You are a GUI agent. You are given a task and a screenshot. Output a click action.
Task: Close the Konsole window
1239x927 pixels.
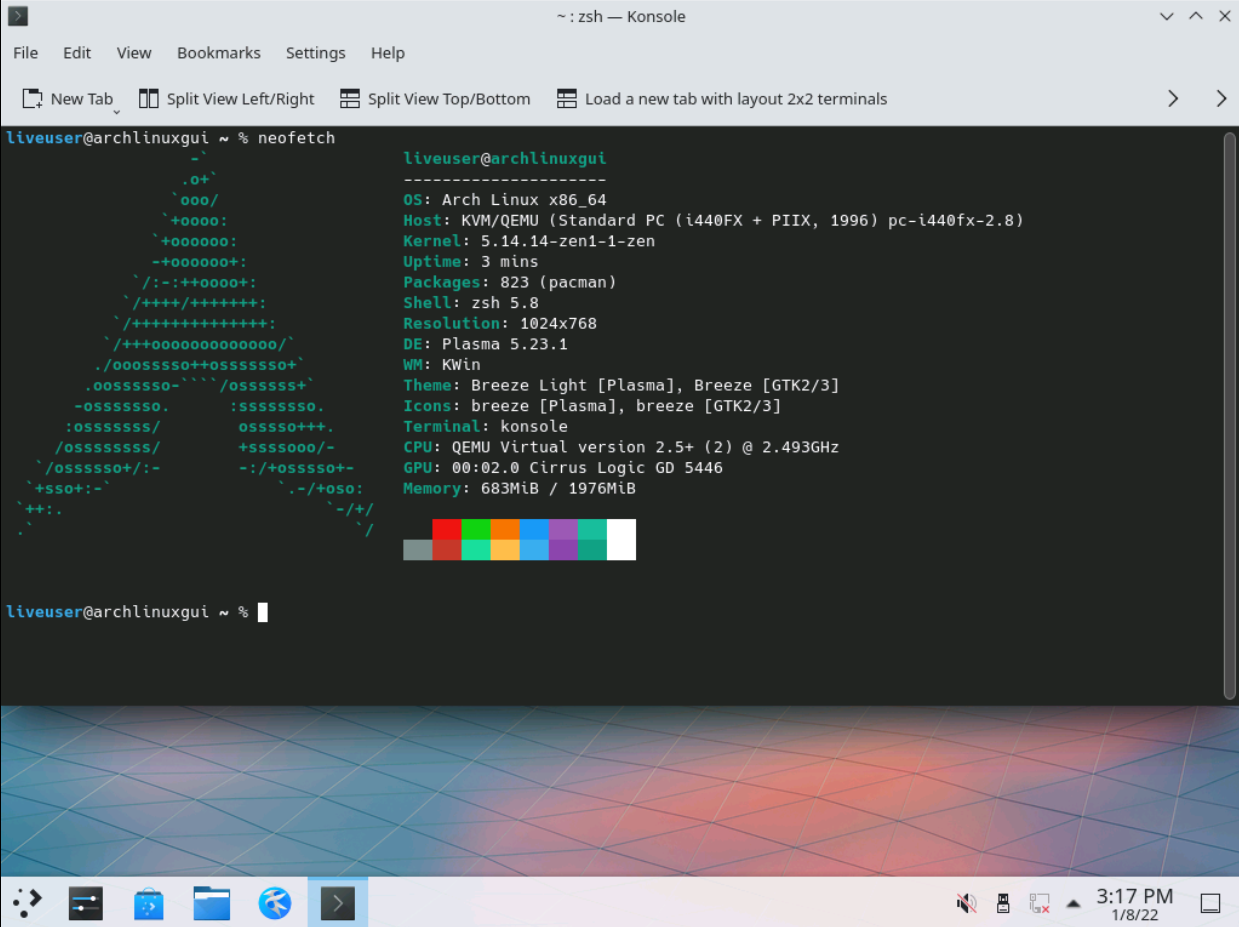pos(1223,16)
